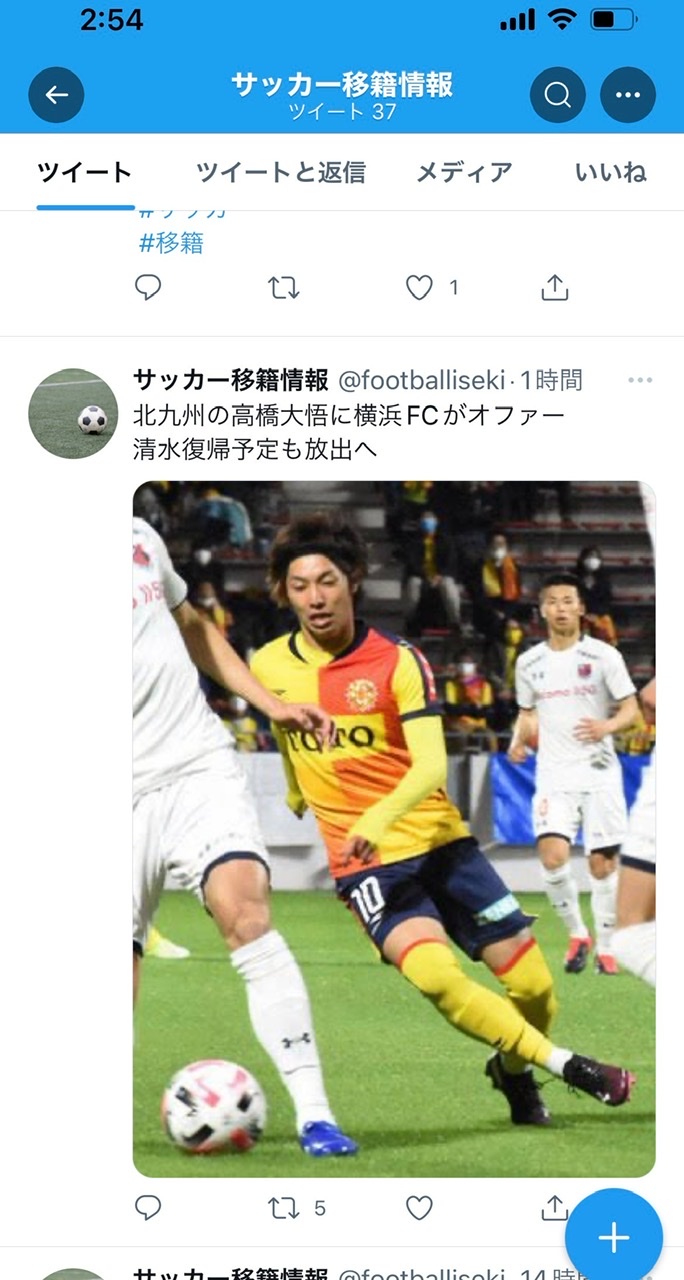This screenshot has width=684, height=1280.
Task: Reply to the #移籍 hashtag tweet
Action: pos(148,288)
